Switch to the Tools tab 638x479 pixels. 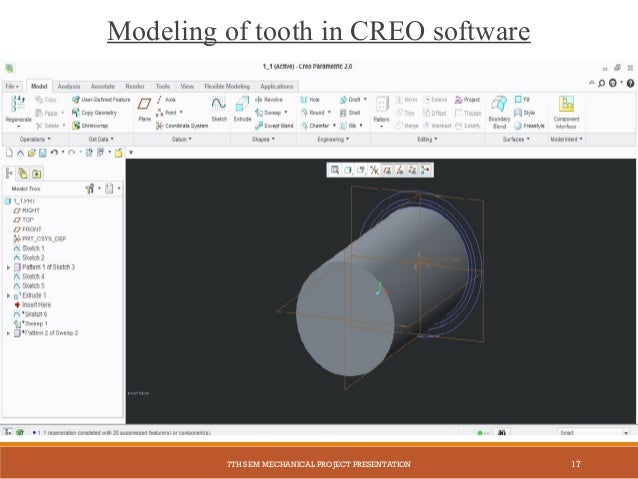pyautogui.click(x=163, y=86)
